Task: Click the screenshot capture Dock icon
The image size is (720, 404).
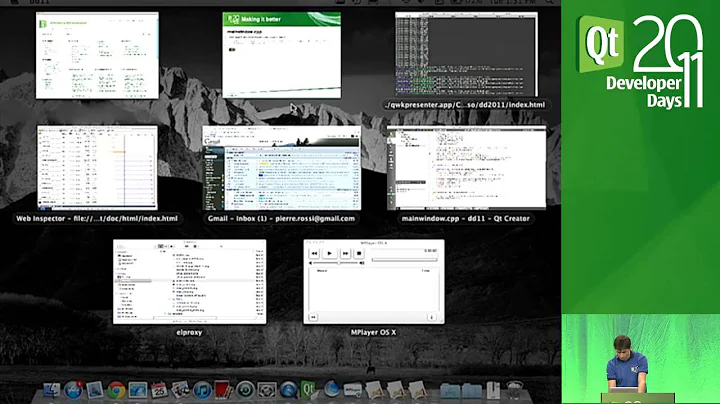Action: click(267, 391)
